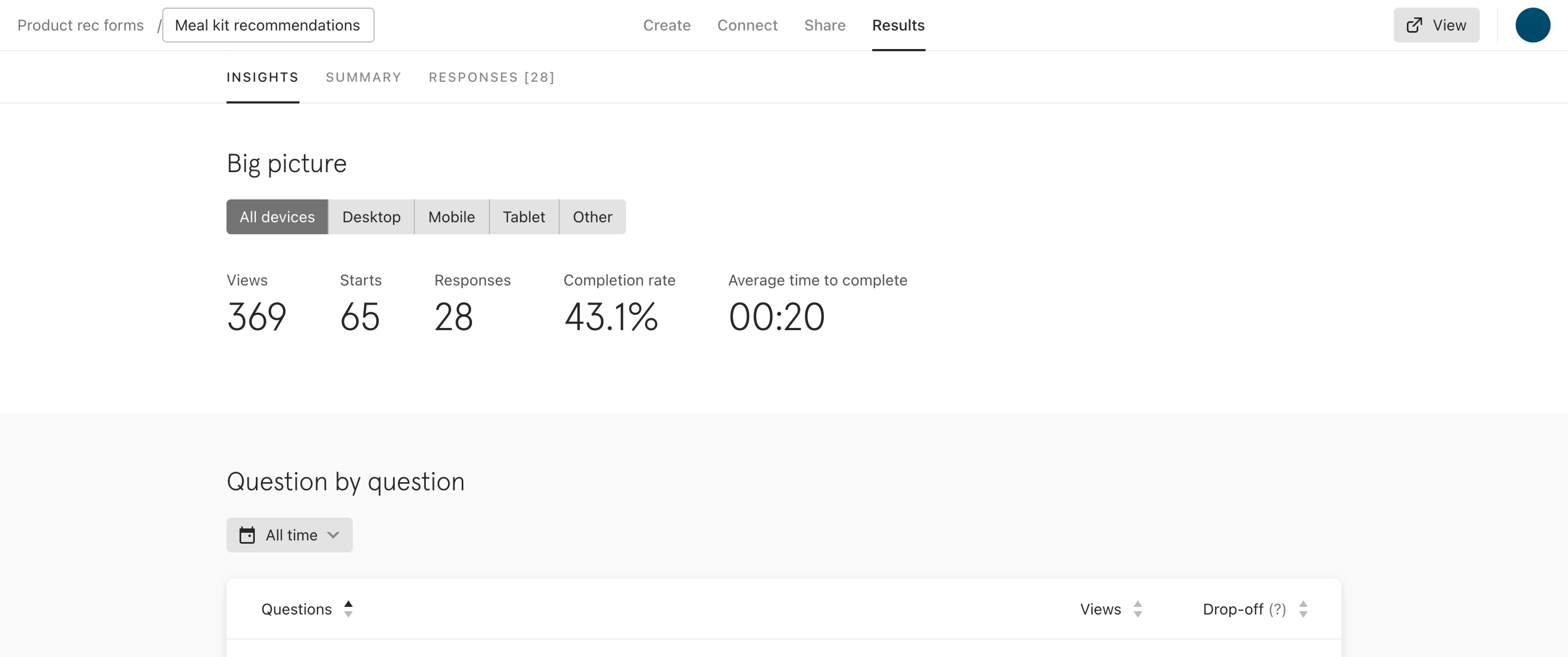Switch to the Connect tab
The image size is (1568, 657).
[747, 25]
